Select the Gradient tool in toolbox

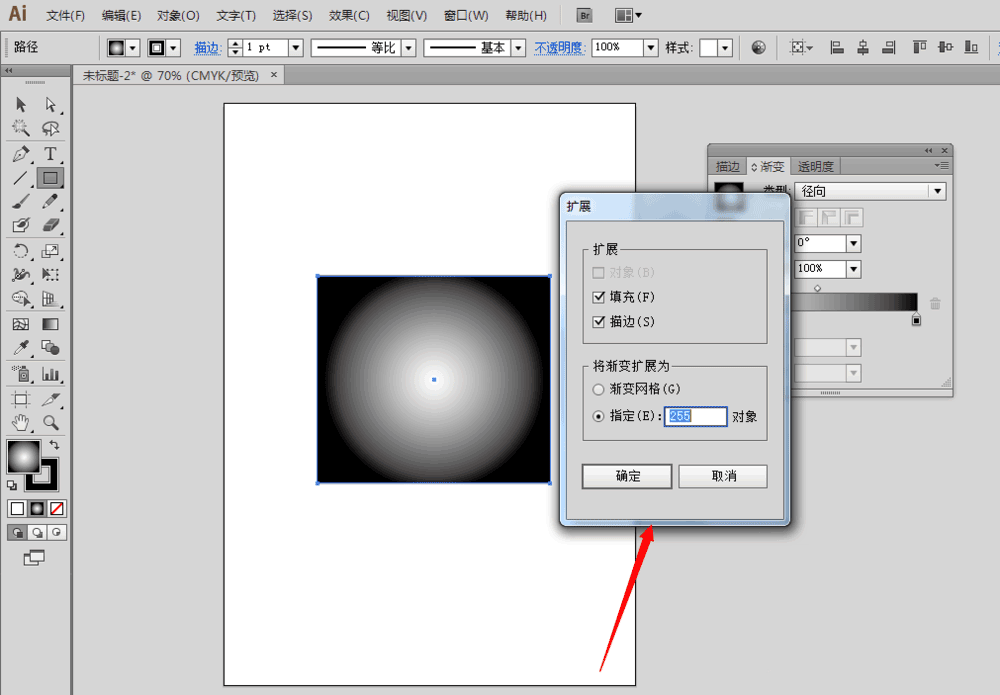[x=50, y=325]
